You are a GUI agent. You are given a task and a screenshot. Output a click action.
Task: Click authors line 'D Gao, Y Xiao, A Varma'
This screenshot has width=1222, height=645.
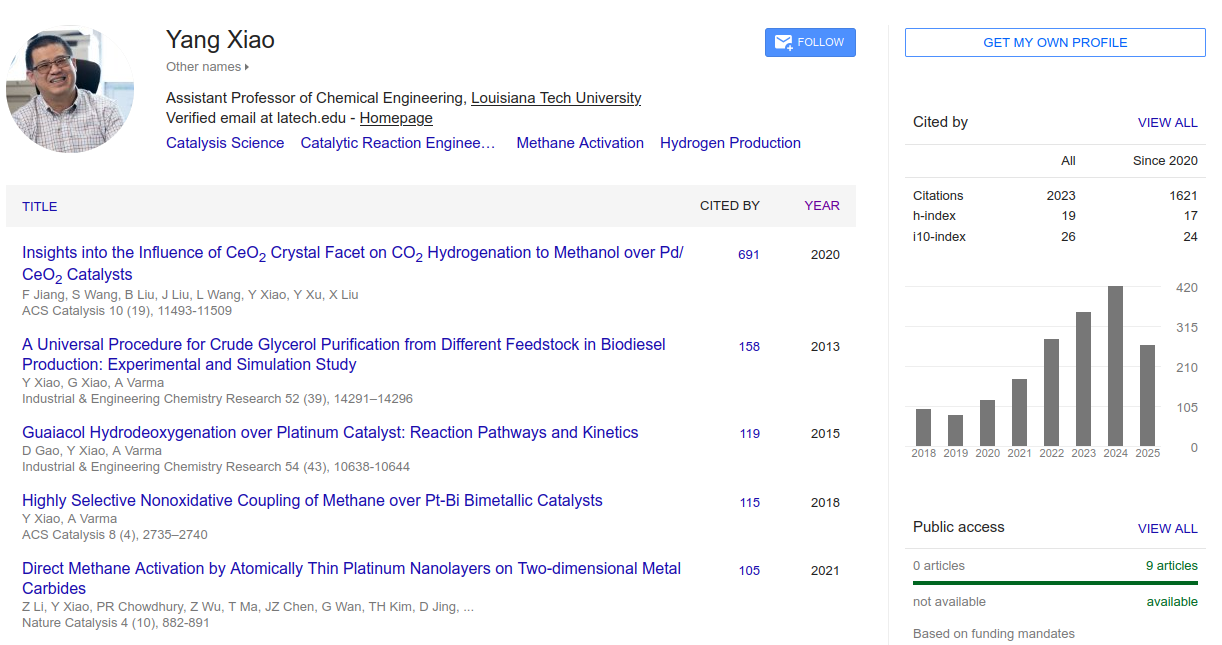point(92,451)
